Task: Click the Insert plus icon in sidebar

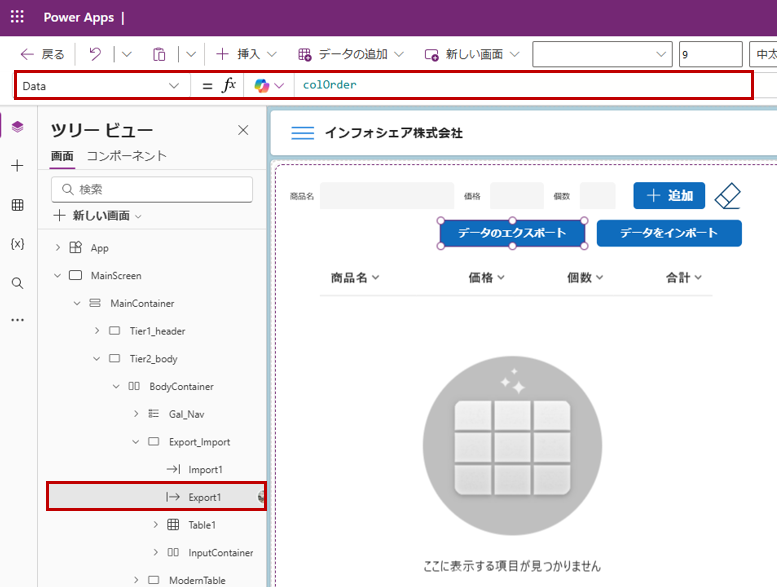Action: coord(17,166)
